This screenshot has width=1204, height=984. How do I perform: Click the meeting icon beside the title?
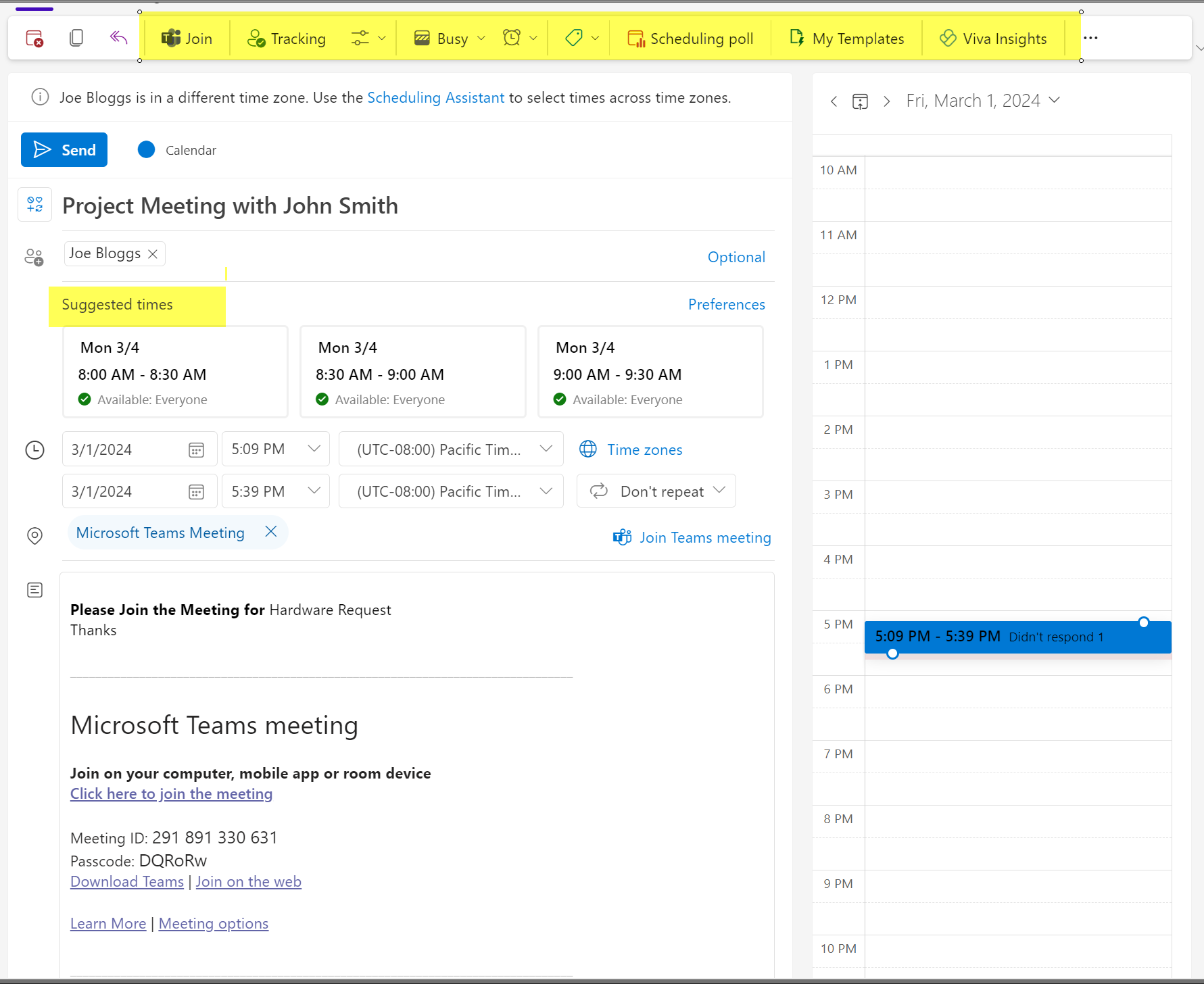[x=34, y=204]
